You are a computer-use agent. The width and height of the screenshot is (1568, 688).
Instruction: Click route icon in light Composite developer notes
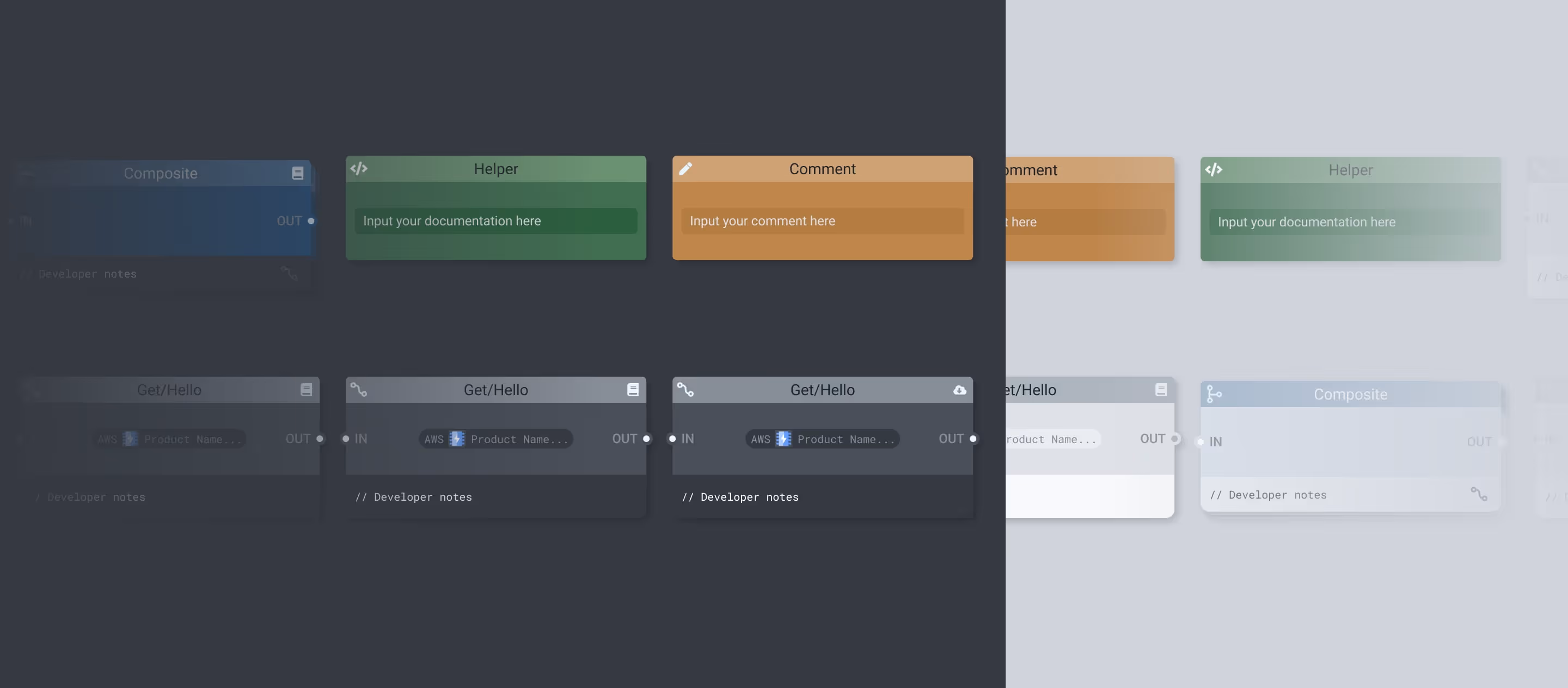(1479, 494)
